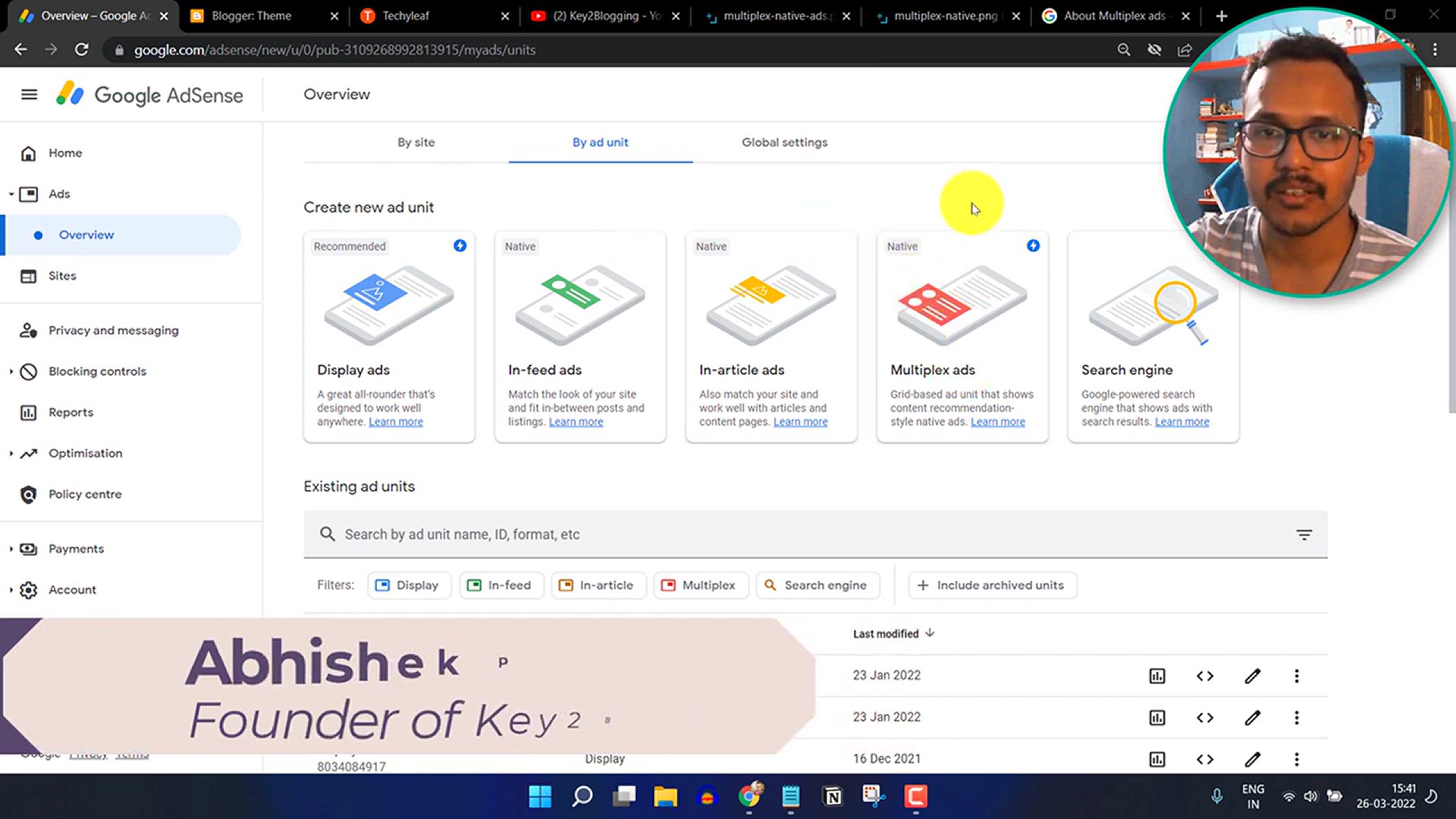The height and width of the screenshot is (819, 1456).
Task: Open Reports in sidebar
Action: click(x=71, y=413)
